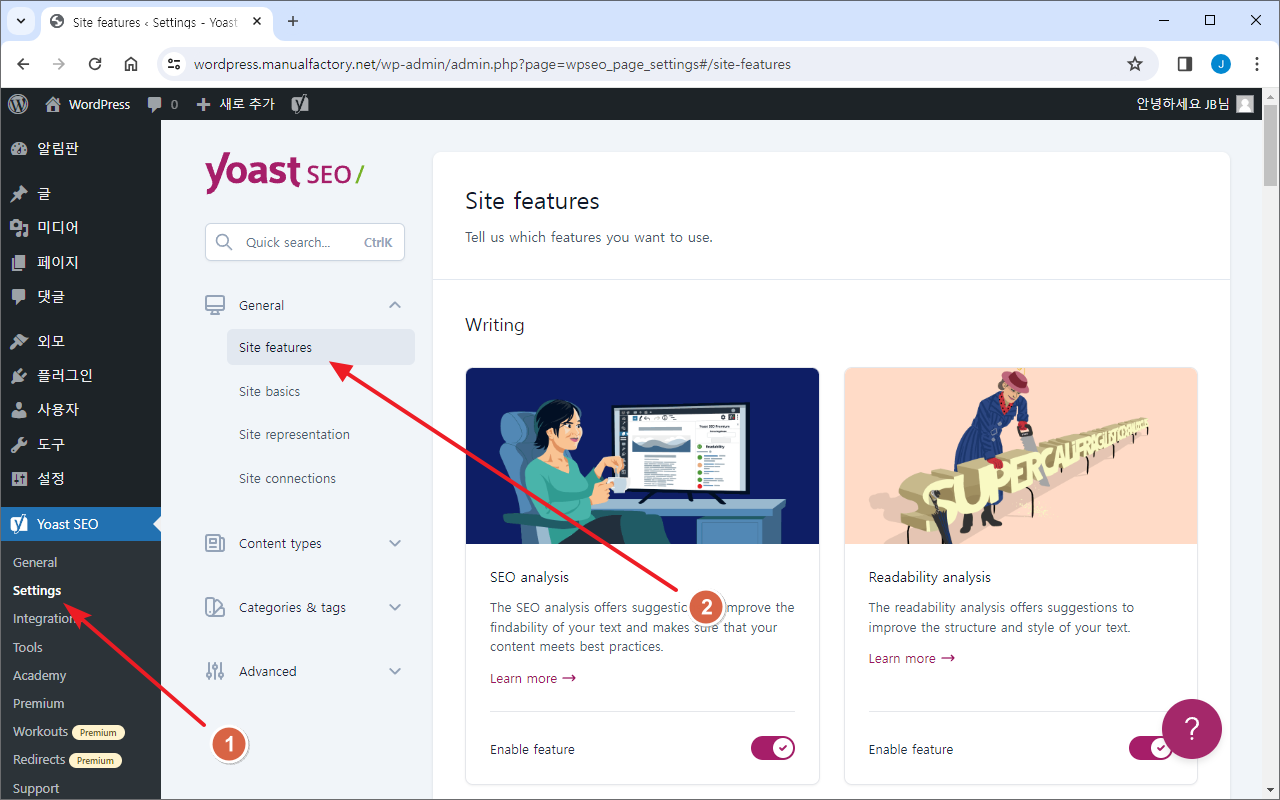Screen dimensions: 1280x800
Task: Select Site features settings item
Action: tap(321, 347)
